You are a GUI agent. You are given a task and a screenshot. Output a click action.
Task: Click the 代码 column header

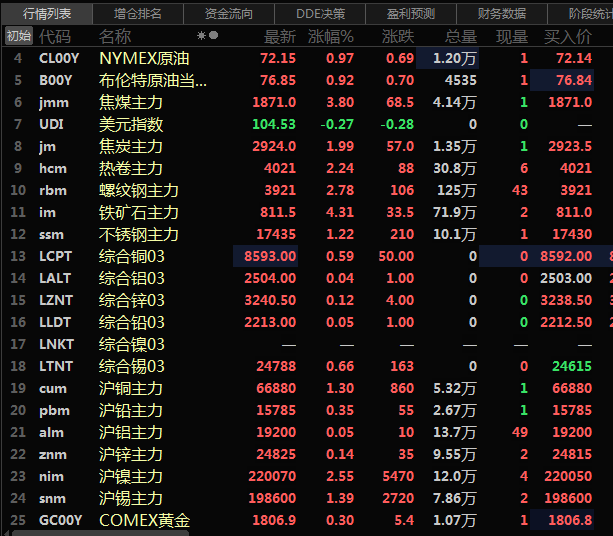(x=54, y=36)
